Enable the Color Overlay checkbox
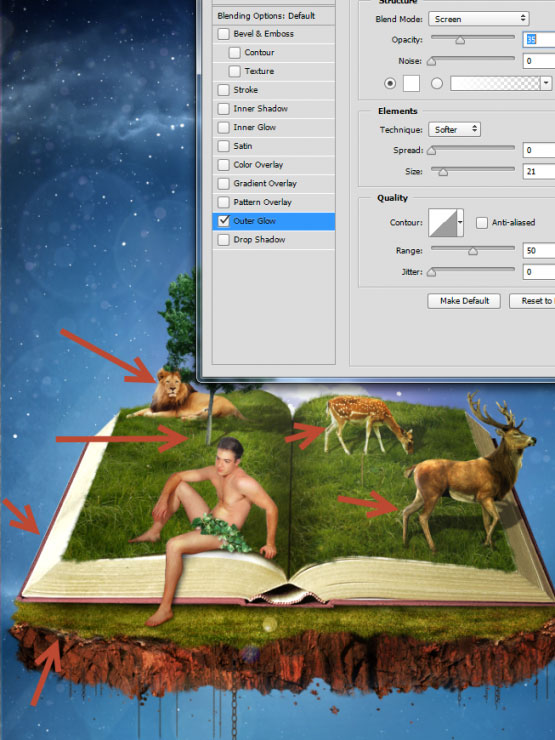This screenshot has height=740, width=555. 223,165
